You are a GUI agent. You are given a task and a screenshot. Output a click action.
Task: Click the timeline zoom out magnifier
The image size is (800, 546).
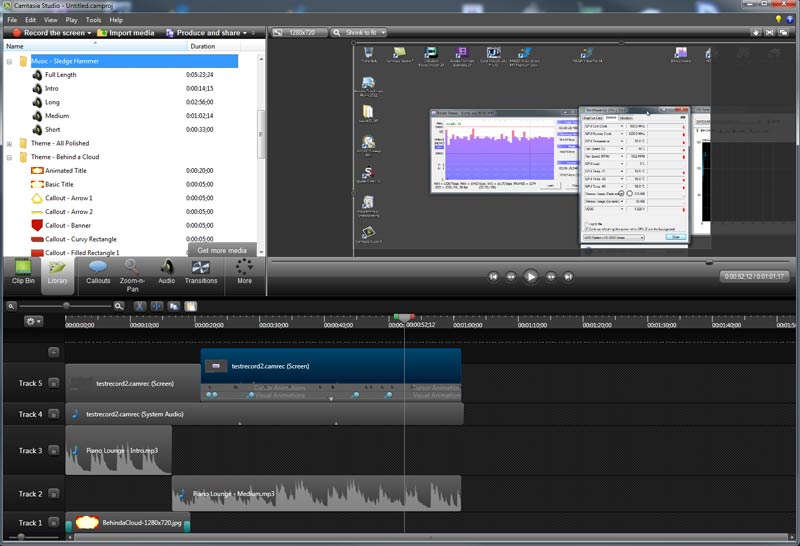point(11,306)
